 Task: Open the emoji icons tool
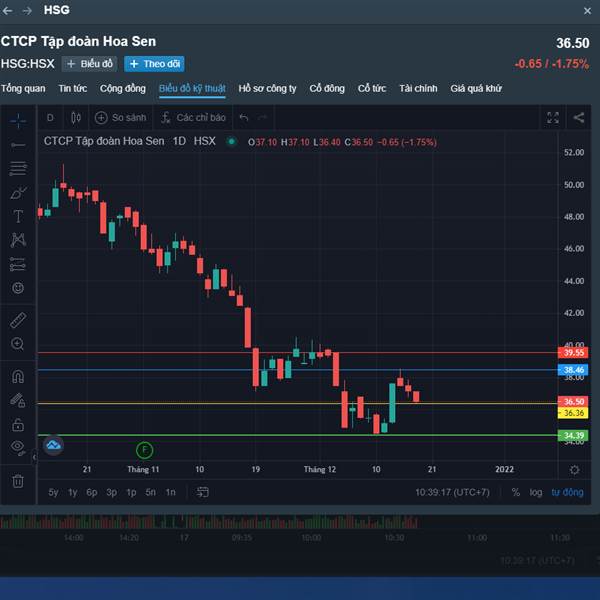point(18,288)
